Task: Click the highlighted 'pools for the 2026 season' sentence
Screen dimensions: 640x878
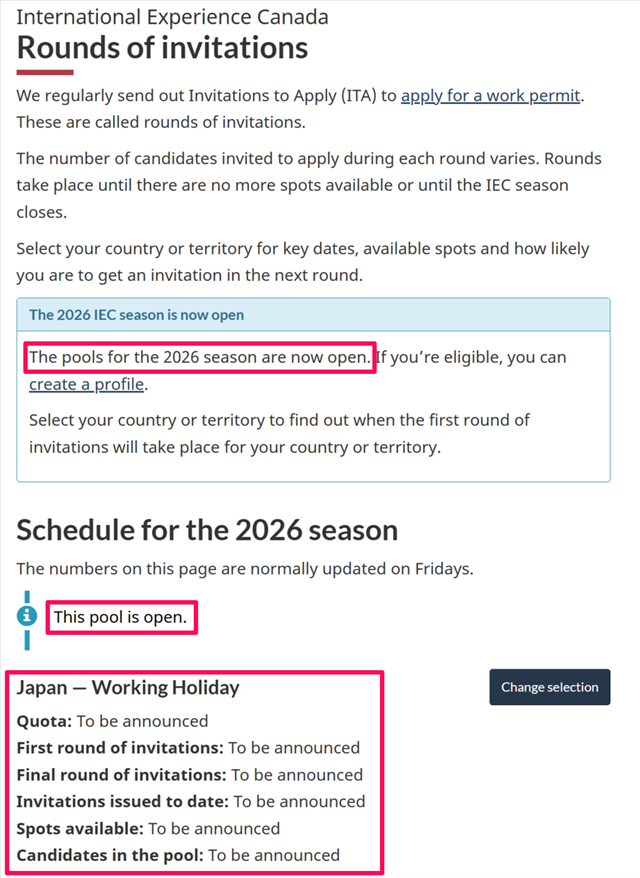Action: (x=200, y=357)
